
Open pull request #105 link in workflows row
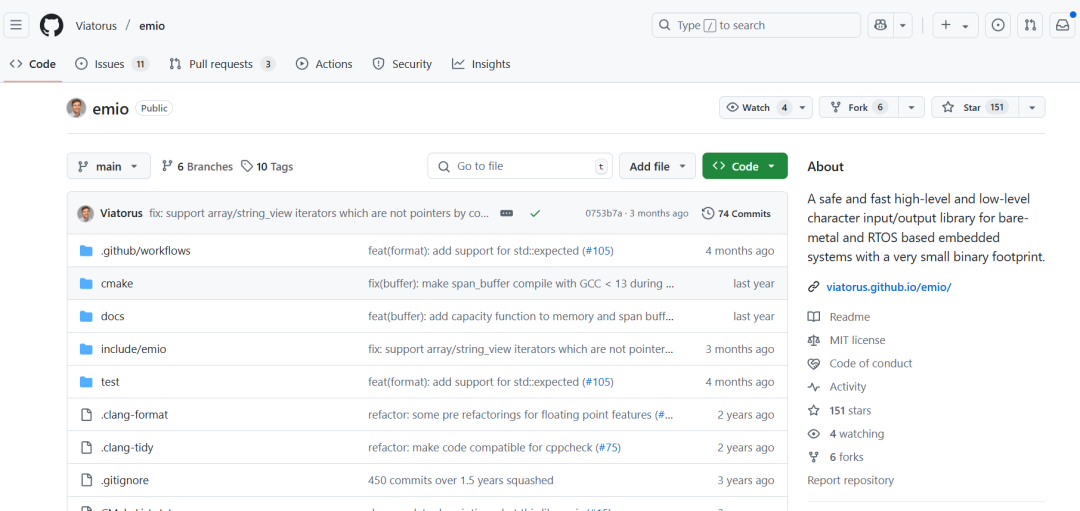click(597, 251)
